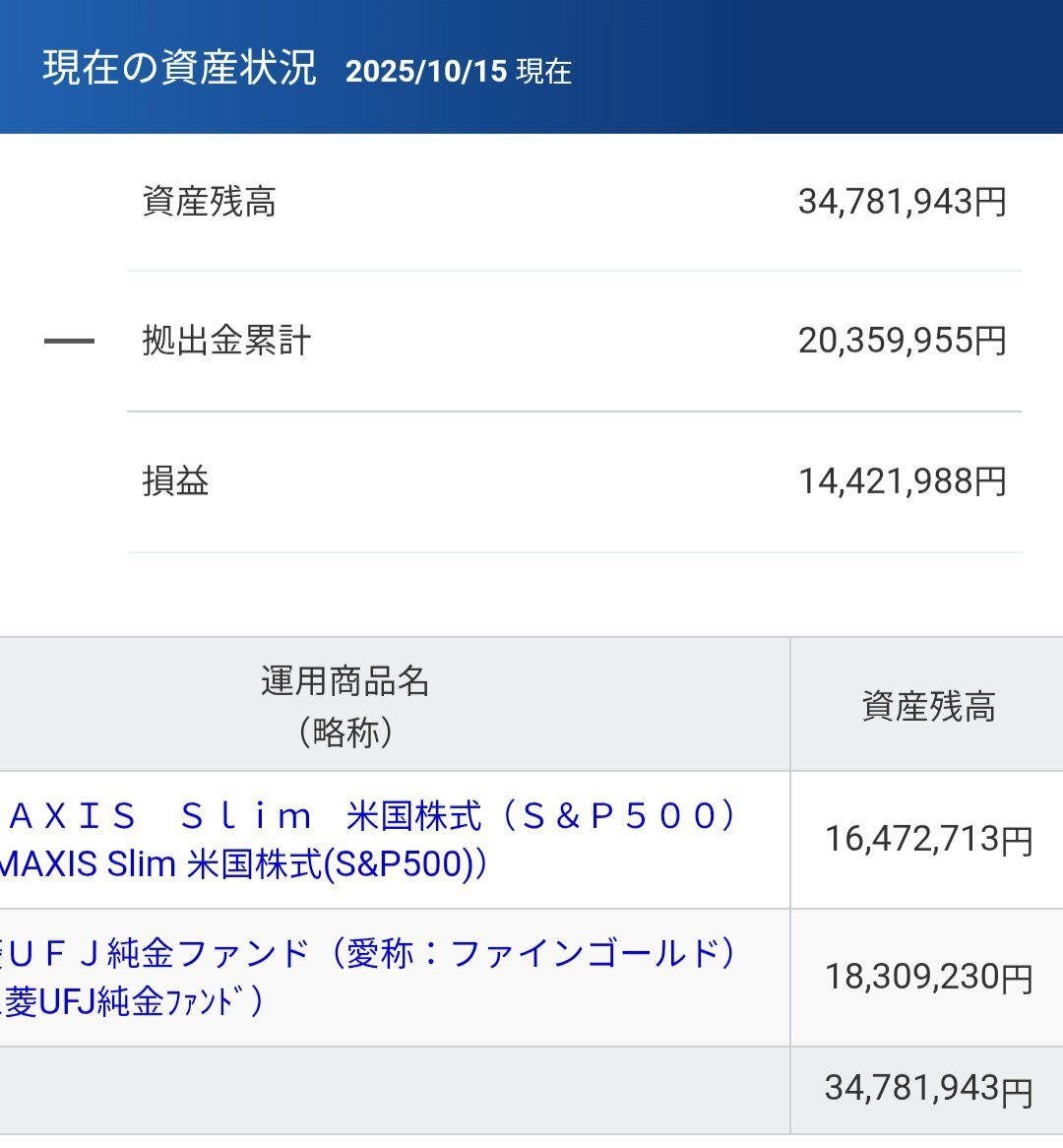The image size is (1063, 1148).
Task: Click the 運用商品名（略称）column header
Action: (344, 705)
